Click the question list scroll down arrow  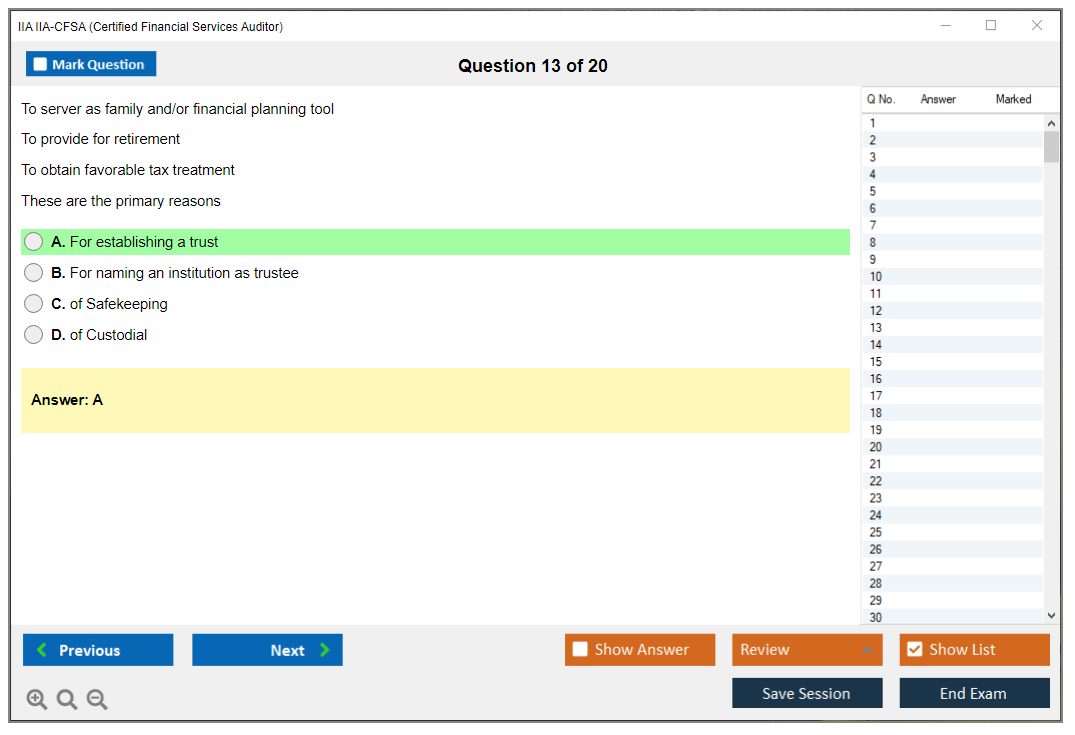pyautogui.click(x=1051, y=616)
